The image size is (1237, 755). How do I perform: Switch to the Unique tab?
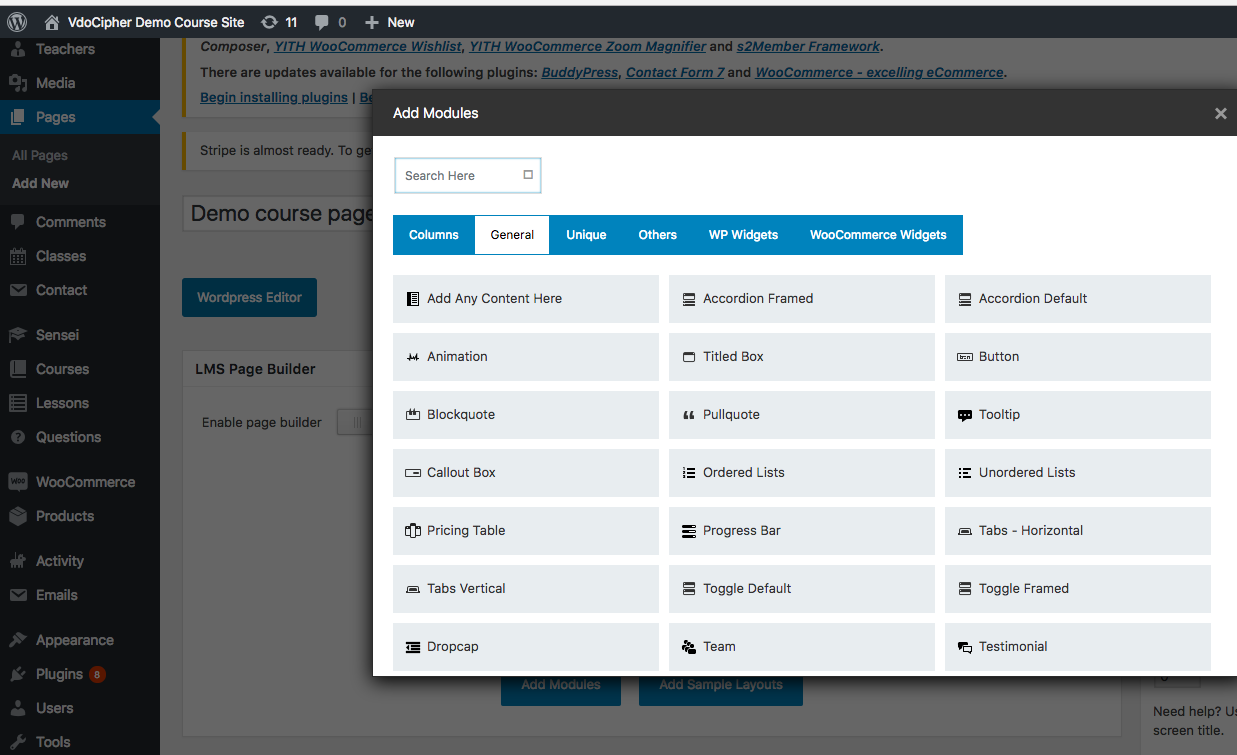click(x=586, y=235)
